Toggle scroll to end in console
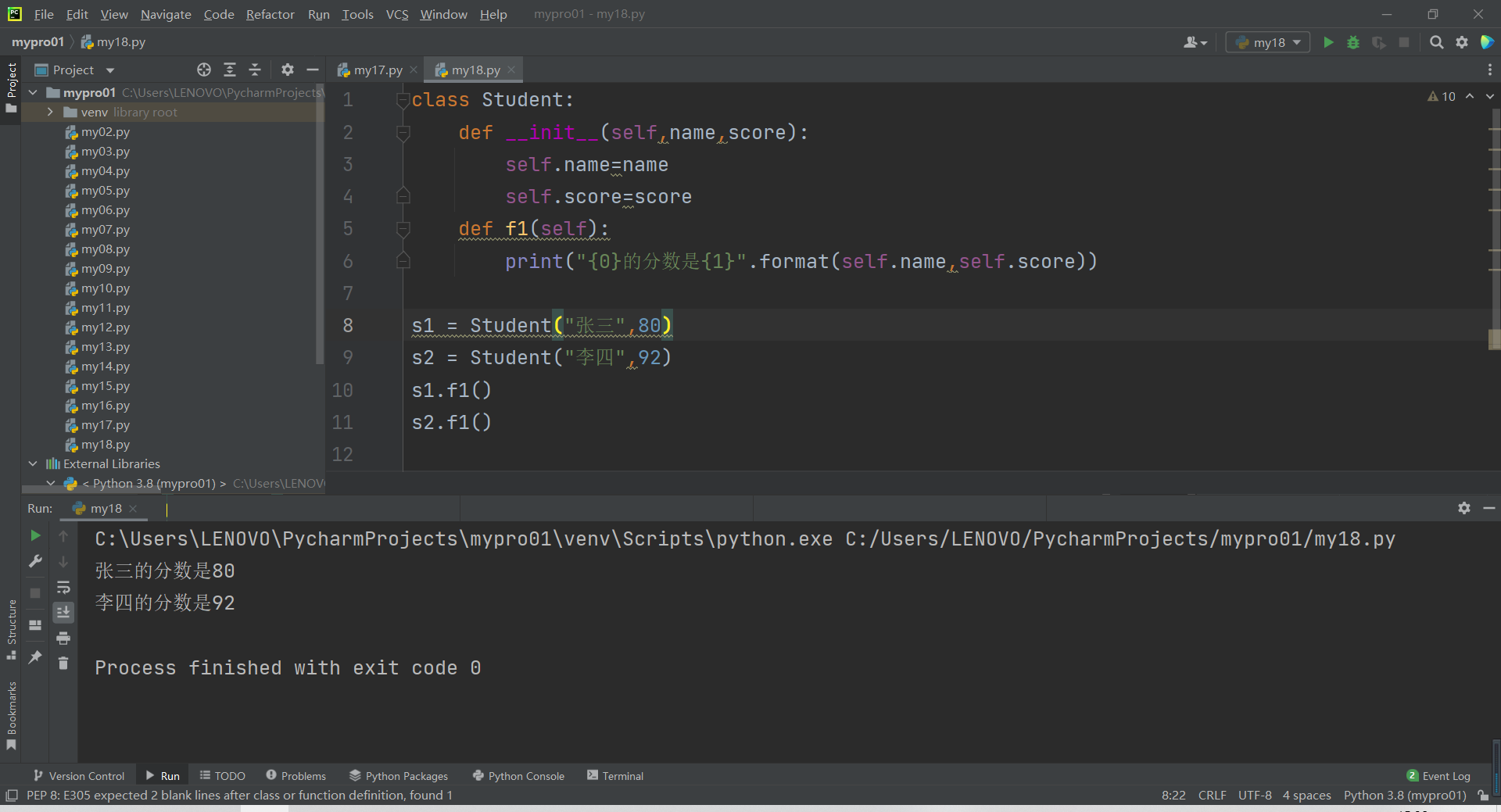Image resolution: width=1501 pixels, height=812 pixels. coord(63,612)
